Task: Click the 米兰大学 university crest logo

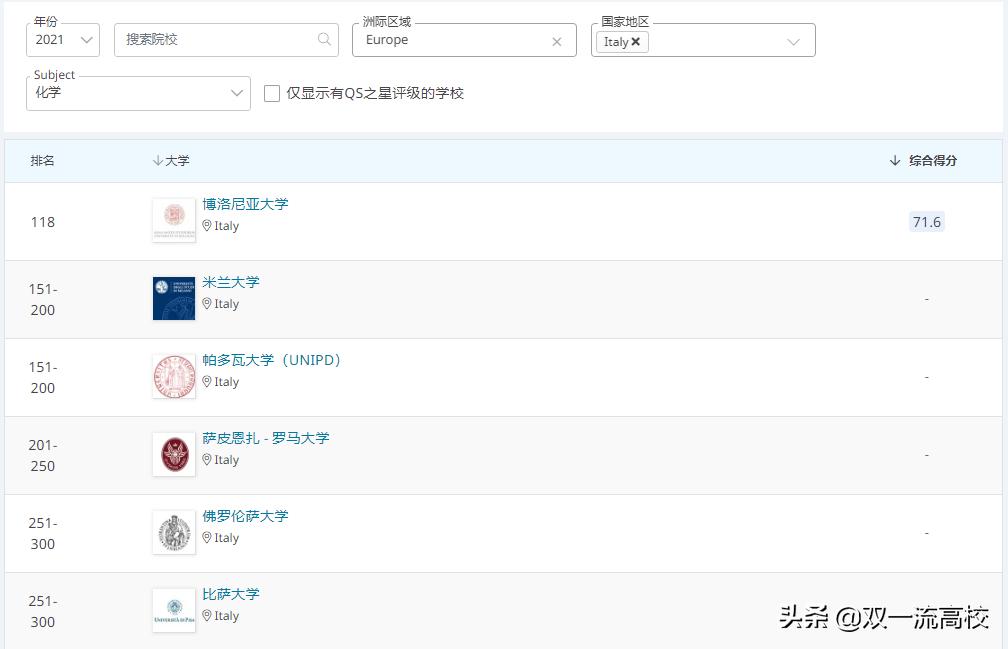Action: coord(173,298)
